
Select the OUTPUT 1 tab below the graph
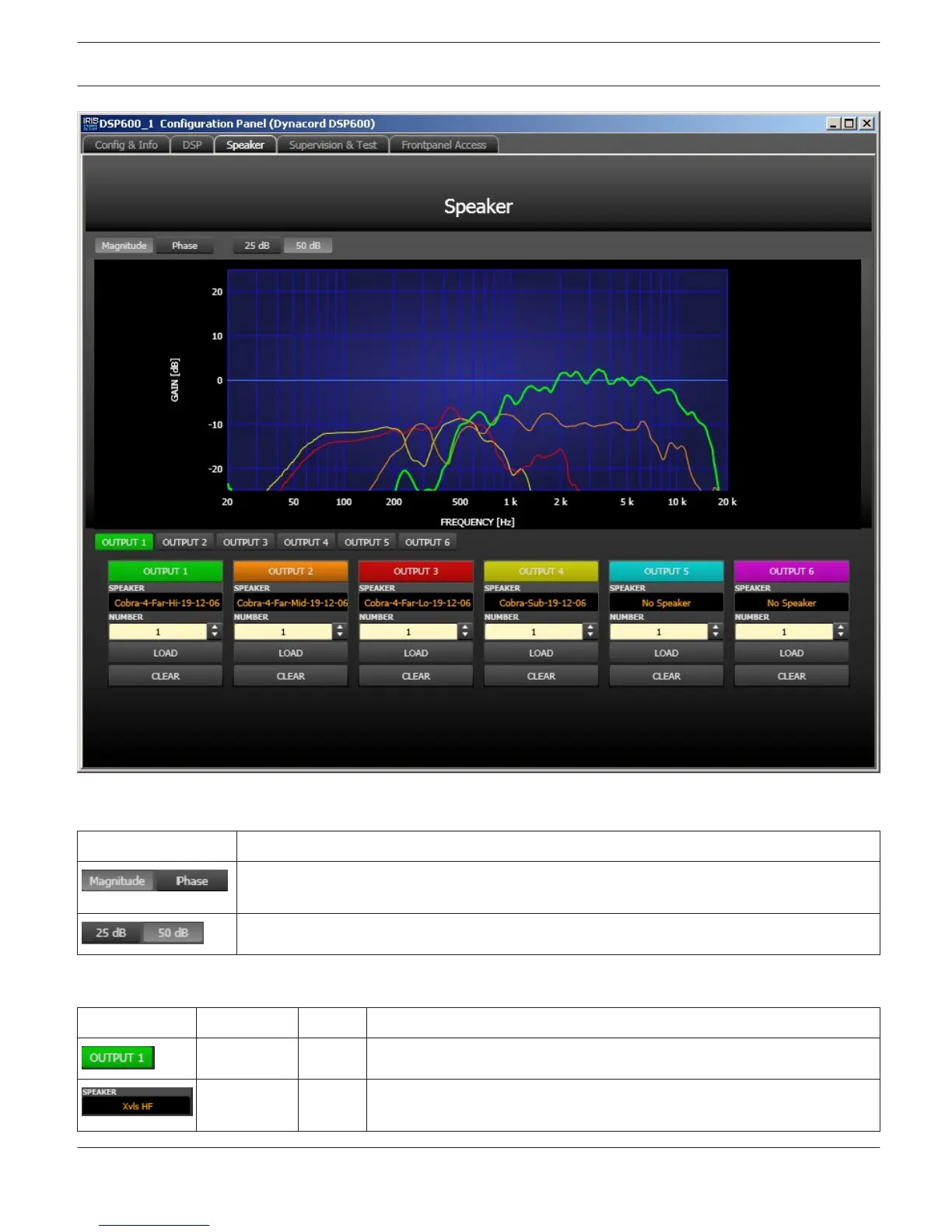coord(124,542)
